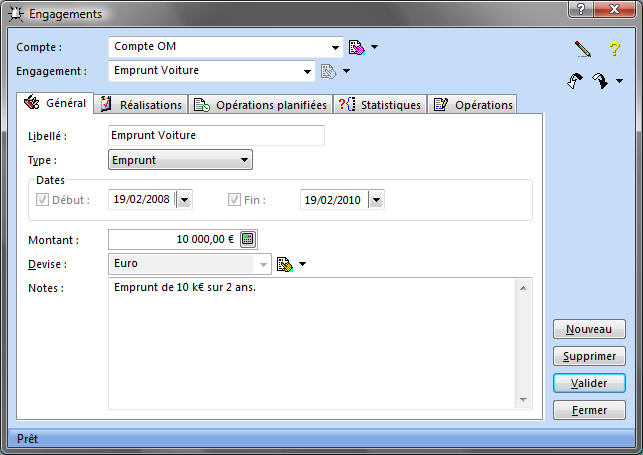Click the edit icon next to Engagement combo
The width and height of the screenshot is (643, 455).
click(327, 71)
